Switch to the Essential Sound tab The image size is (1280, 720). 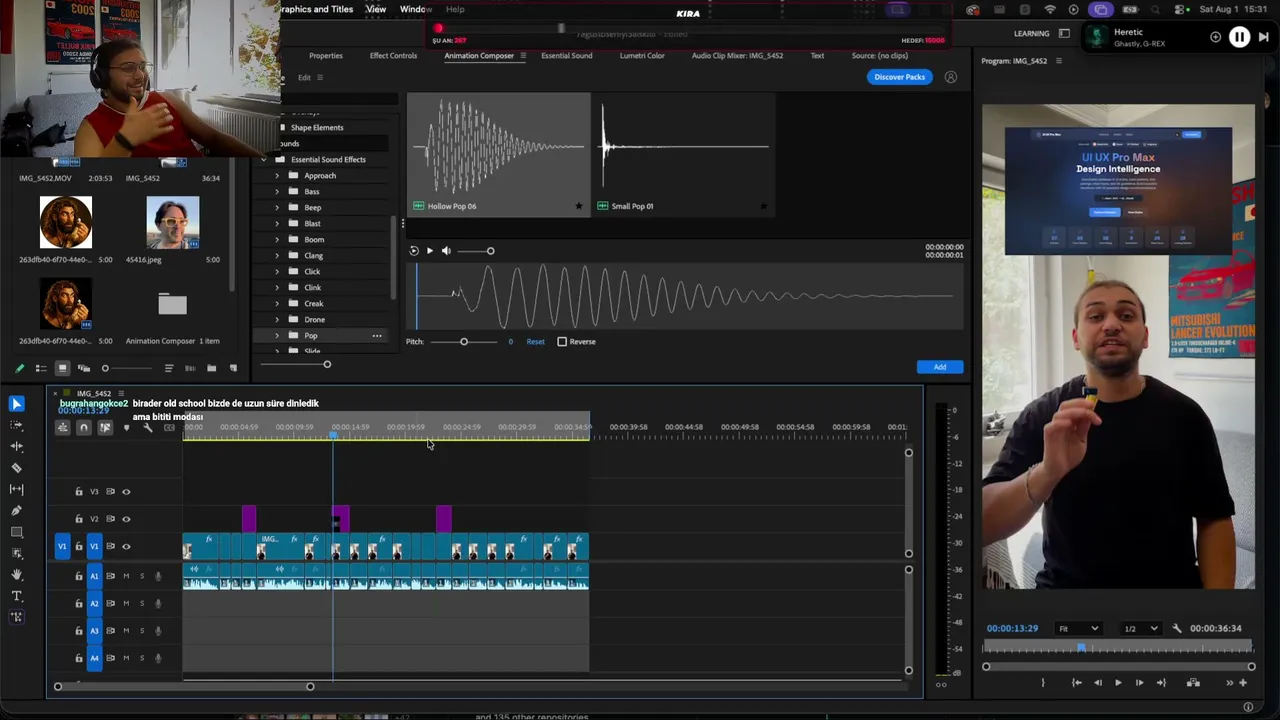(567, 56)
